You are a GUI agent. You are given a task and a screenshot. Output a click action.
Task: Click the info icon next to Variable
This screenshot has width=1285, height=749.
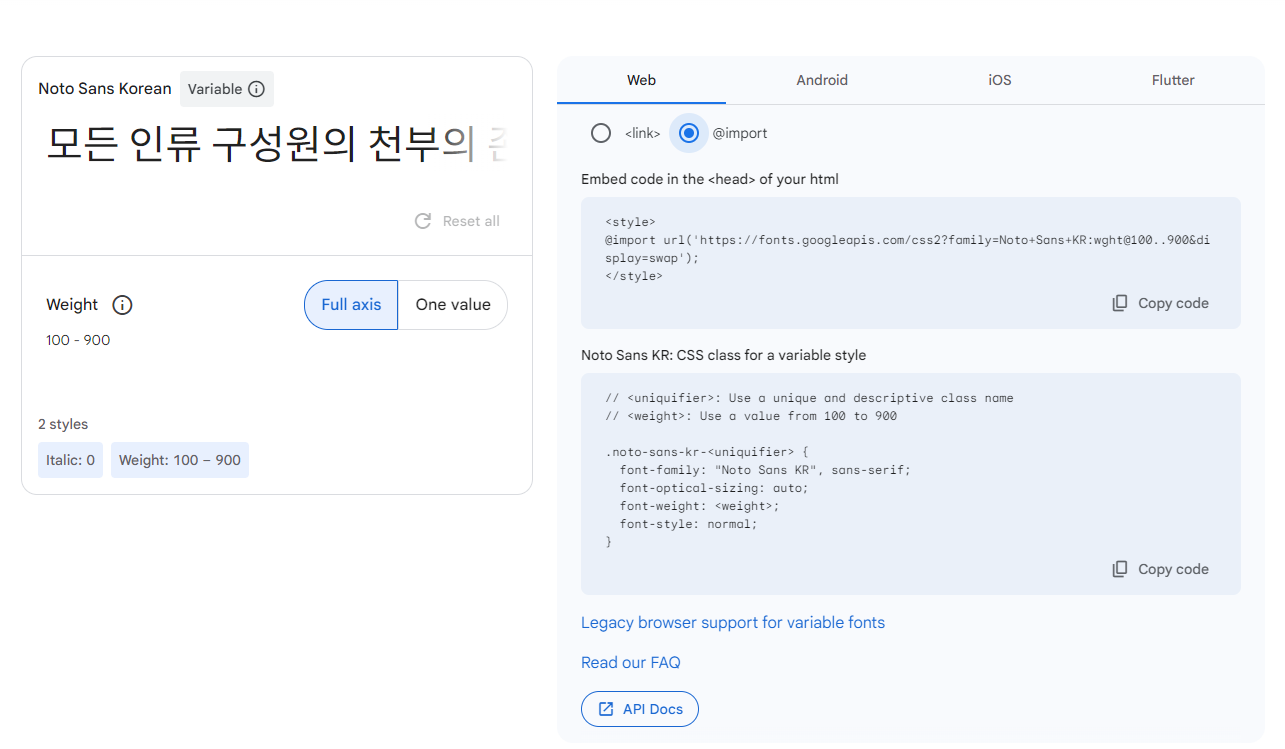click(257, 89)
